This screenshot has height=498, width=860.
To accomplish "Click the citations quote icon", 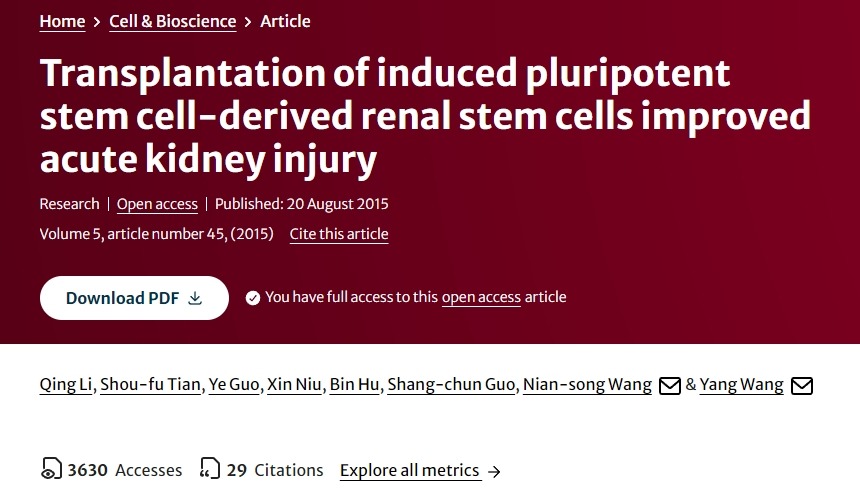I will click(x=210, y=469).
